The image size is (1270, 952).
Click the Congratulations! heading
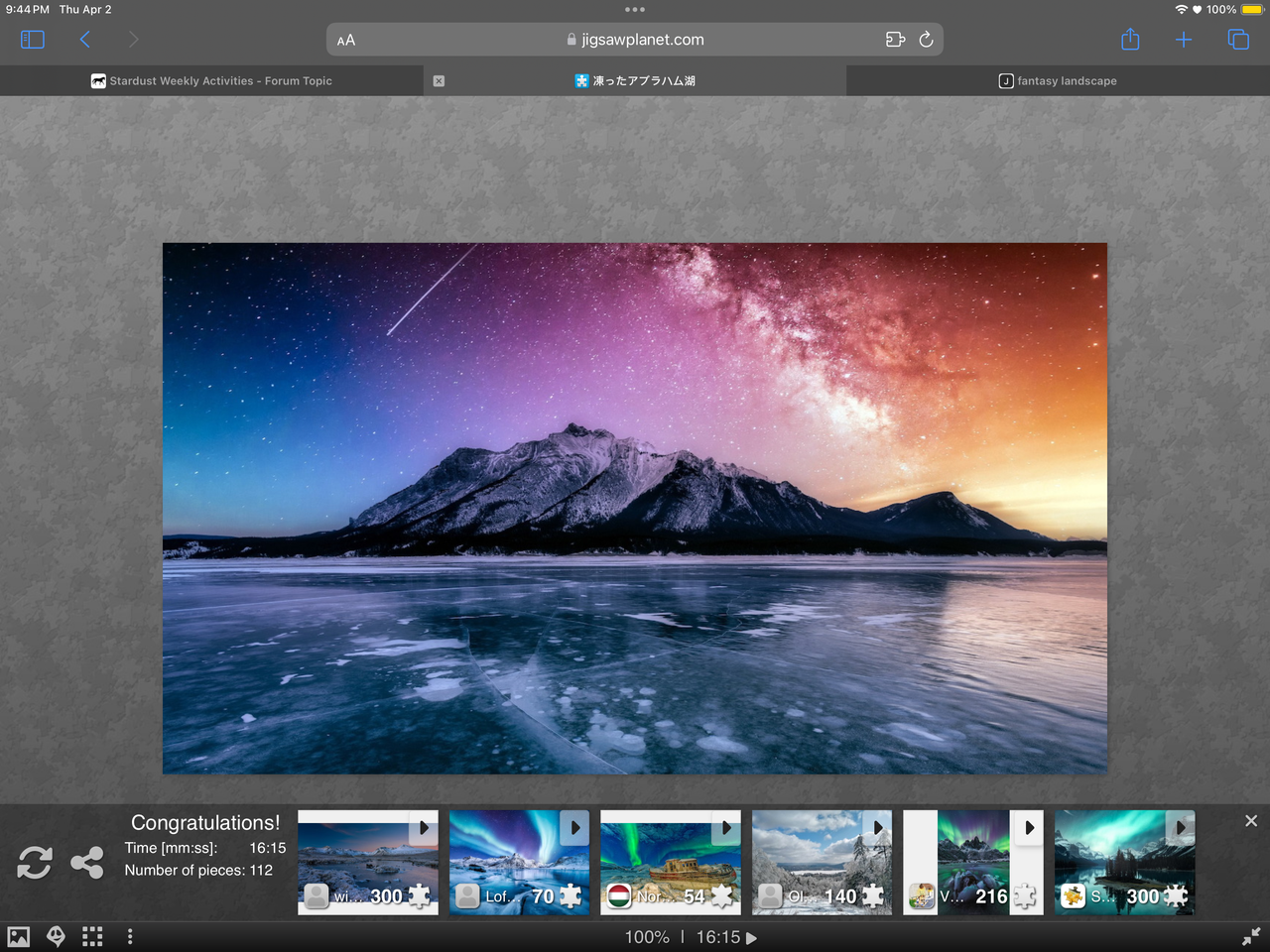click(205, 822)
